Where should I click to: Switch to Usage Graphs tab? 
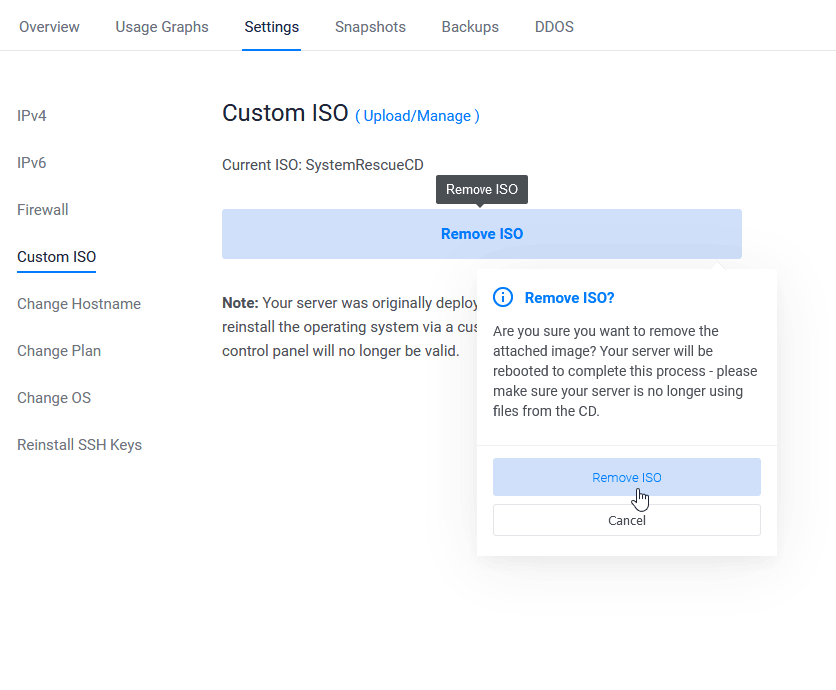point(162,27)
